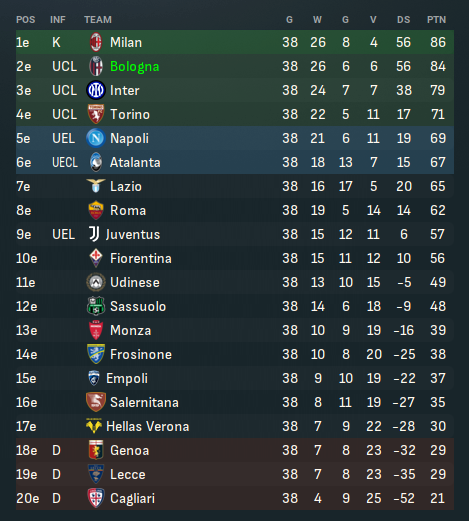Open the Inter logo icon
This screenshot has height=521, width=469.
96,90
